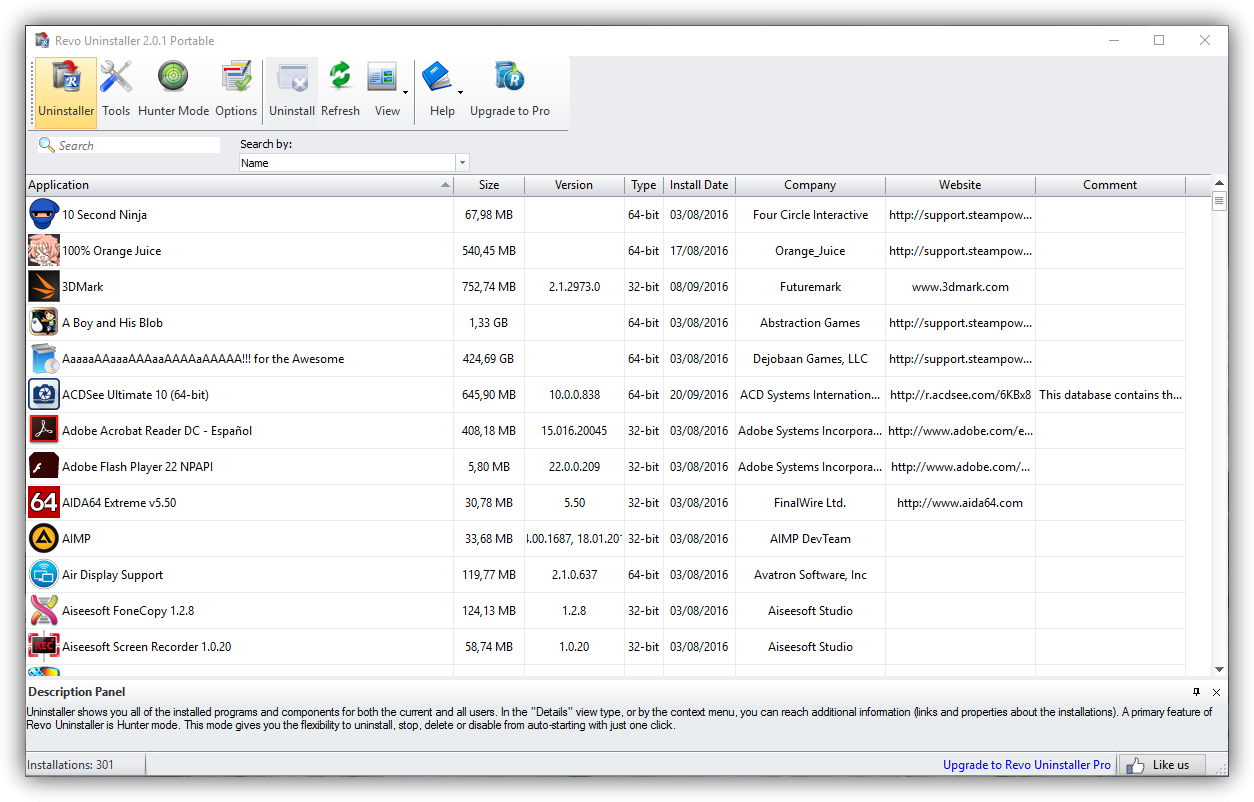Click the ACDSee comment 'This database contains th...'
Viewport: 1254px width, 802px height.
1110,395
